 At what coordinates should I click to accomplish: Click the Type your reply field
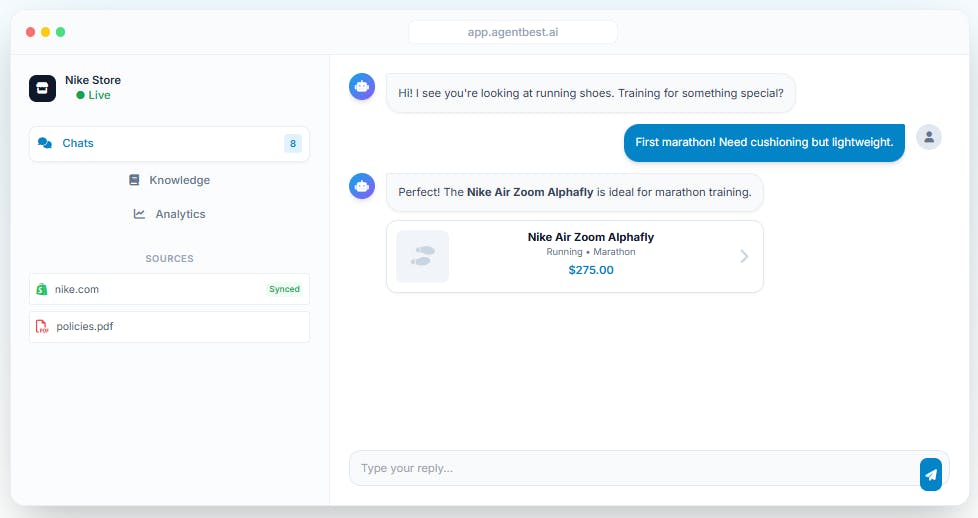[634, 468]
